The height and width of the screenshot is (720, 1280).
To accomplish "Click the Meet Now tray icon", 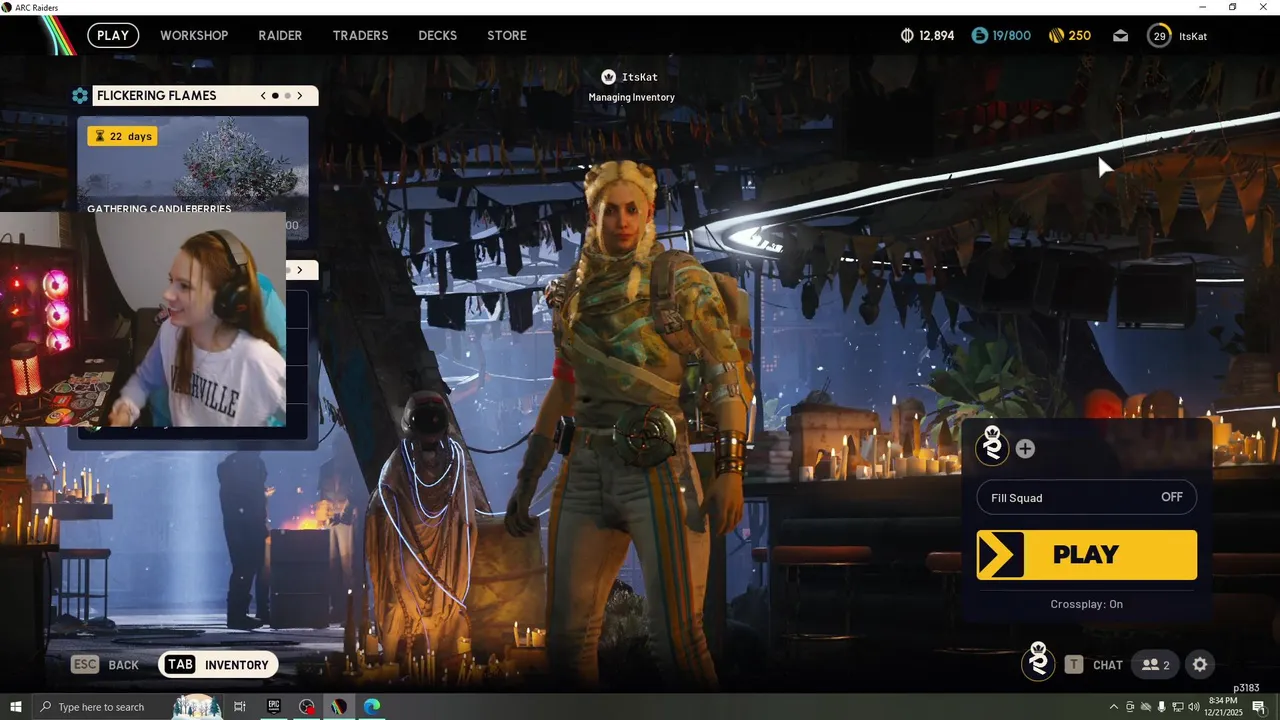I will [1130, 707].
